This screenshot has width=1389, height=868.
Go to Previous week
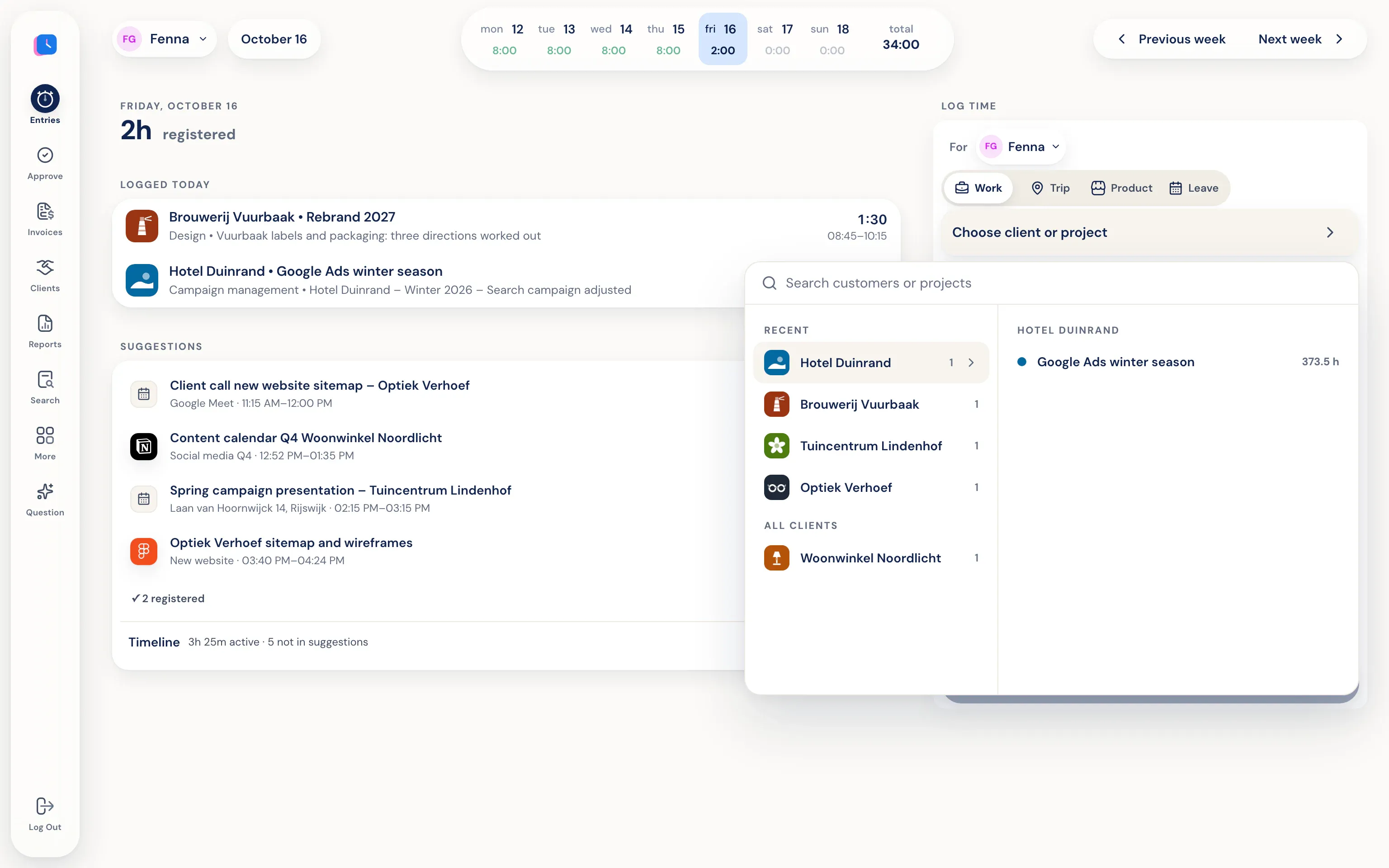1172,39
